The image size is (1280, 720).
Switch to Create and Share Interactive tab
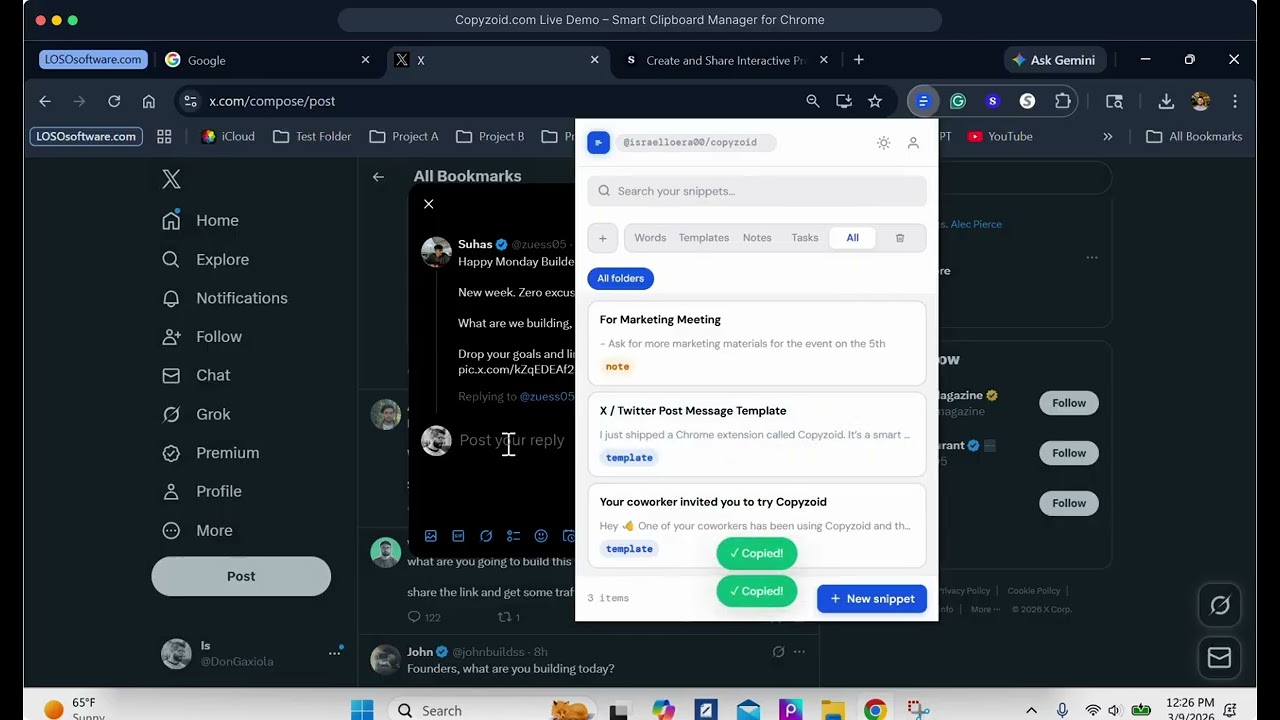[726, 60]
